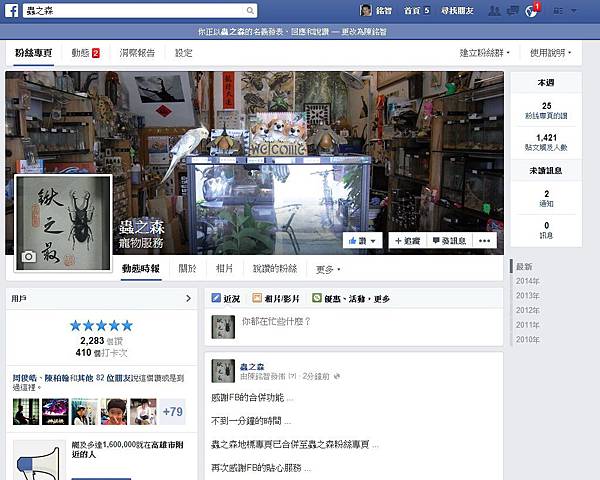The width and height of the screenshot is (600, 480).
Task: Open the account menu dropdown arrow
Action: coord(574,11)
